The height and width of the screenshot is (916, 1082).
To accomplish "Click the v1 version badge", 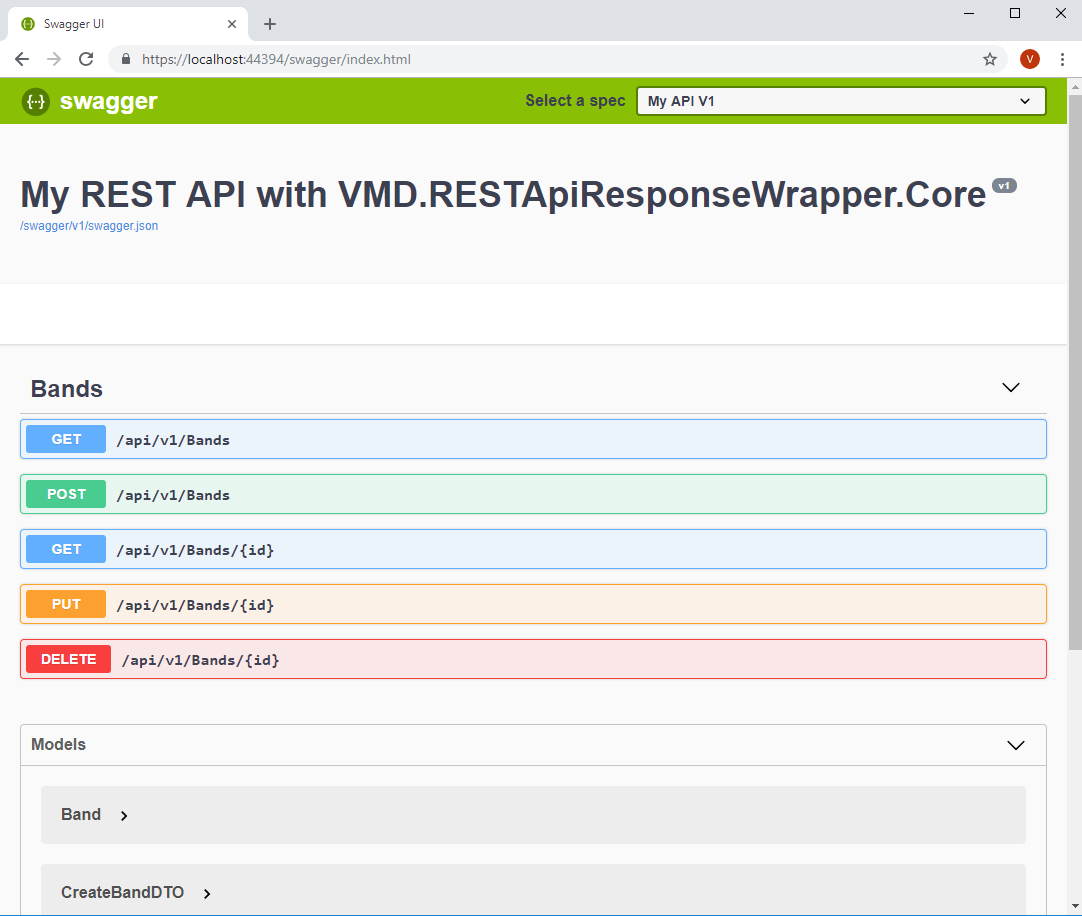I will [1004, 186].
